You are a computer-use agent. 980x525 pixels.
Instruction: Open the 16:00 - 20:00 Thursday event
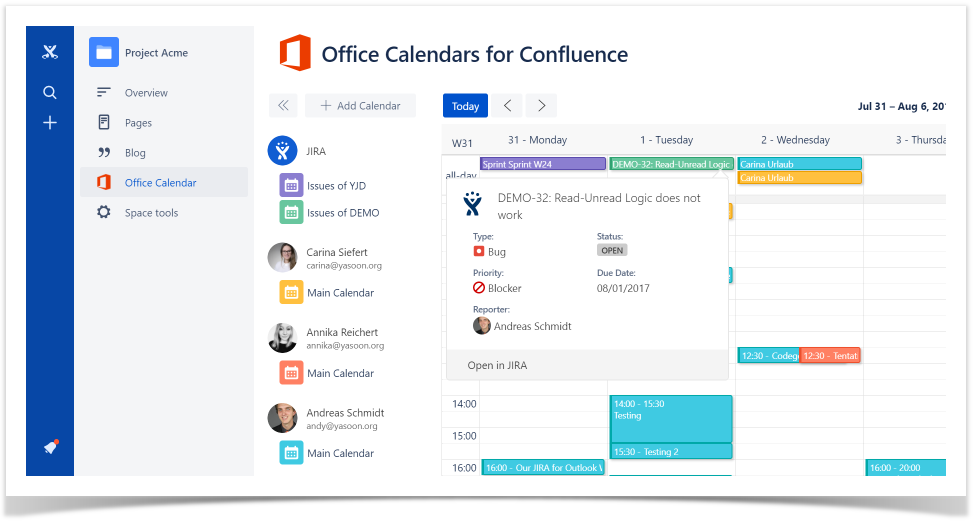(x=906, y=468)
